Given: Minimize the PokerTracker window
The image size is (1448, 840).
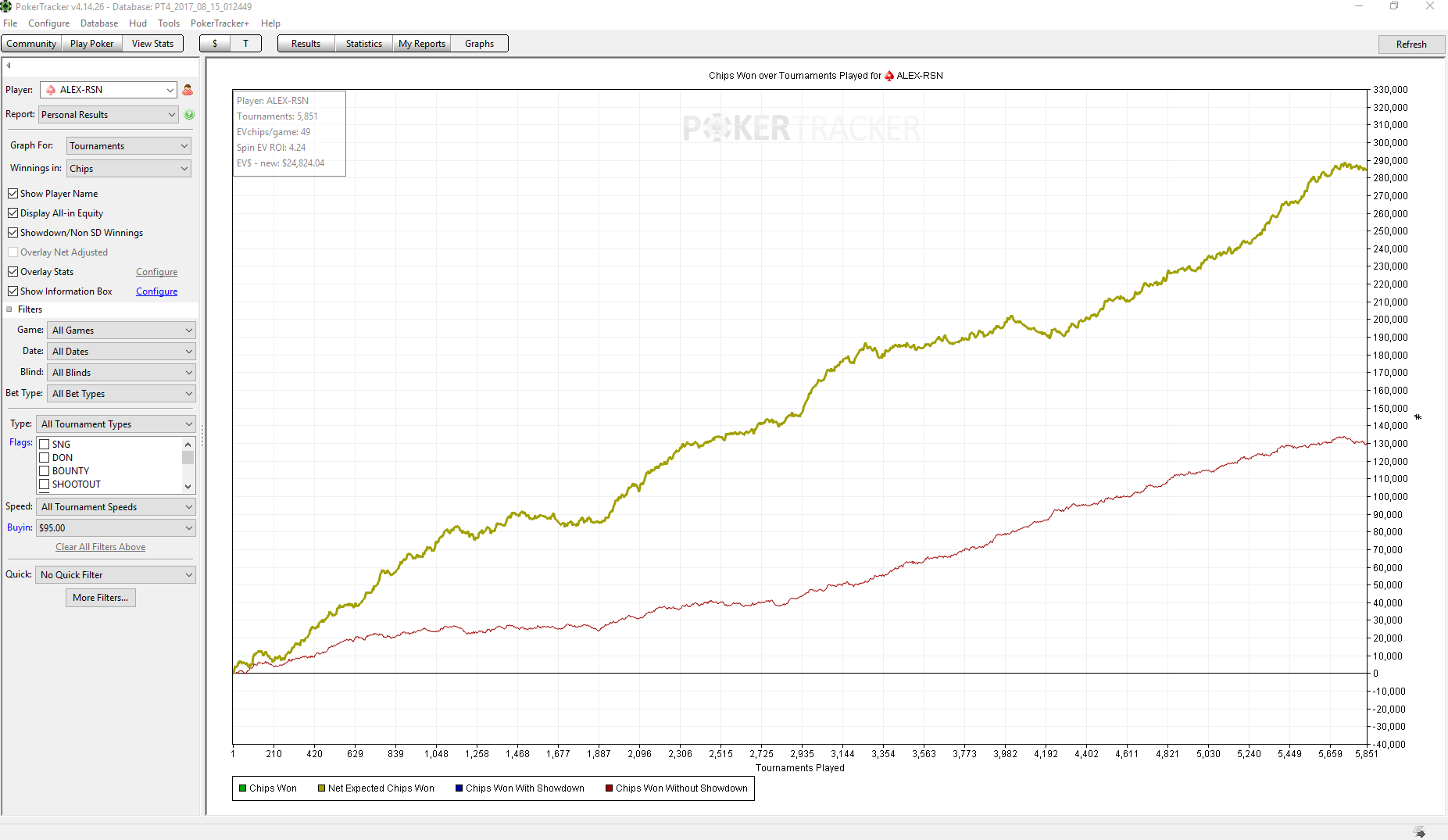Looking at the screenshot, I should point(1359,6).
